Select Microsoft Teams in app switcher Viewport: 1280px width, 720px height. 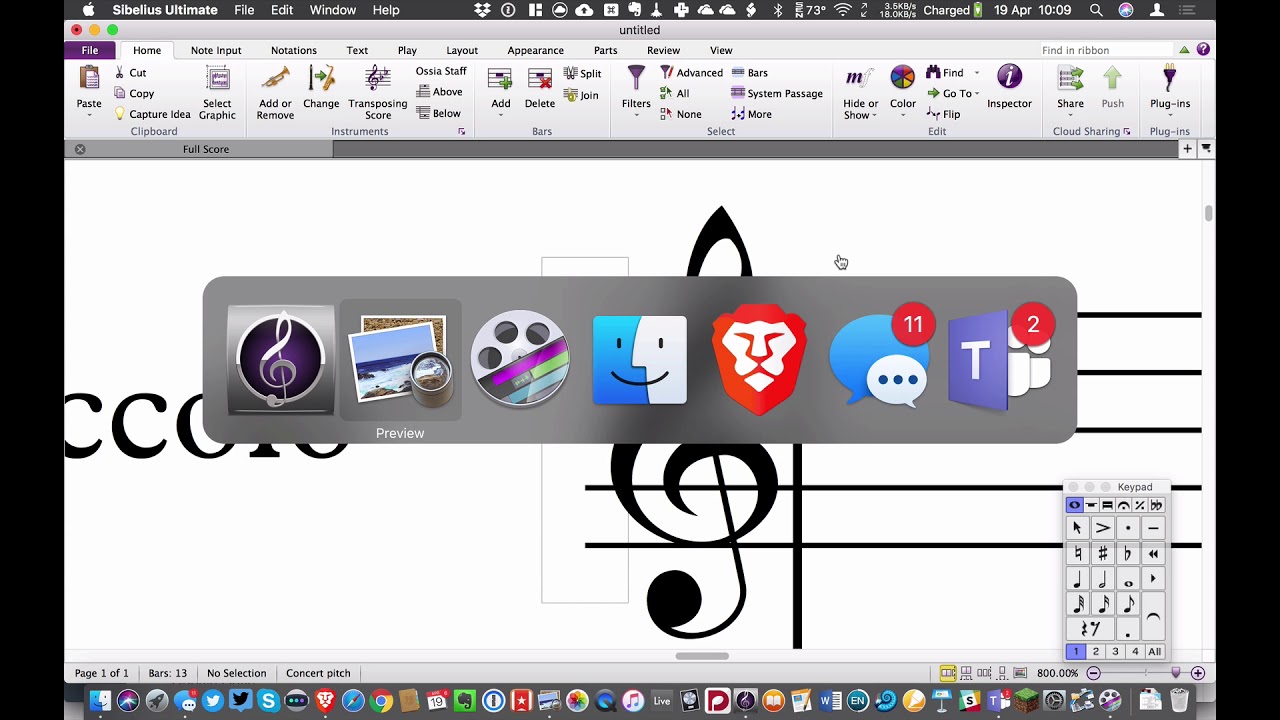coord(999,360)
